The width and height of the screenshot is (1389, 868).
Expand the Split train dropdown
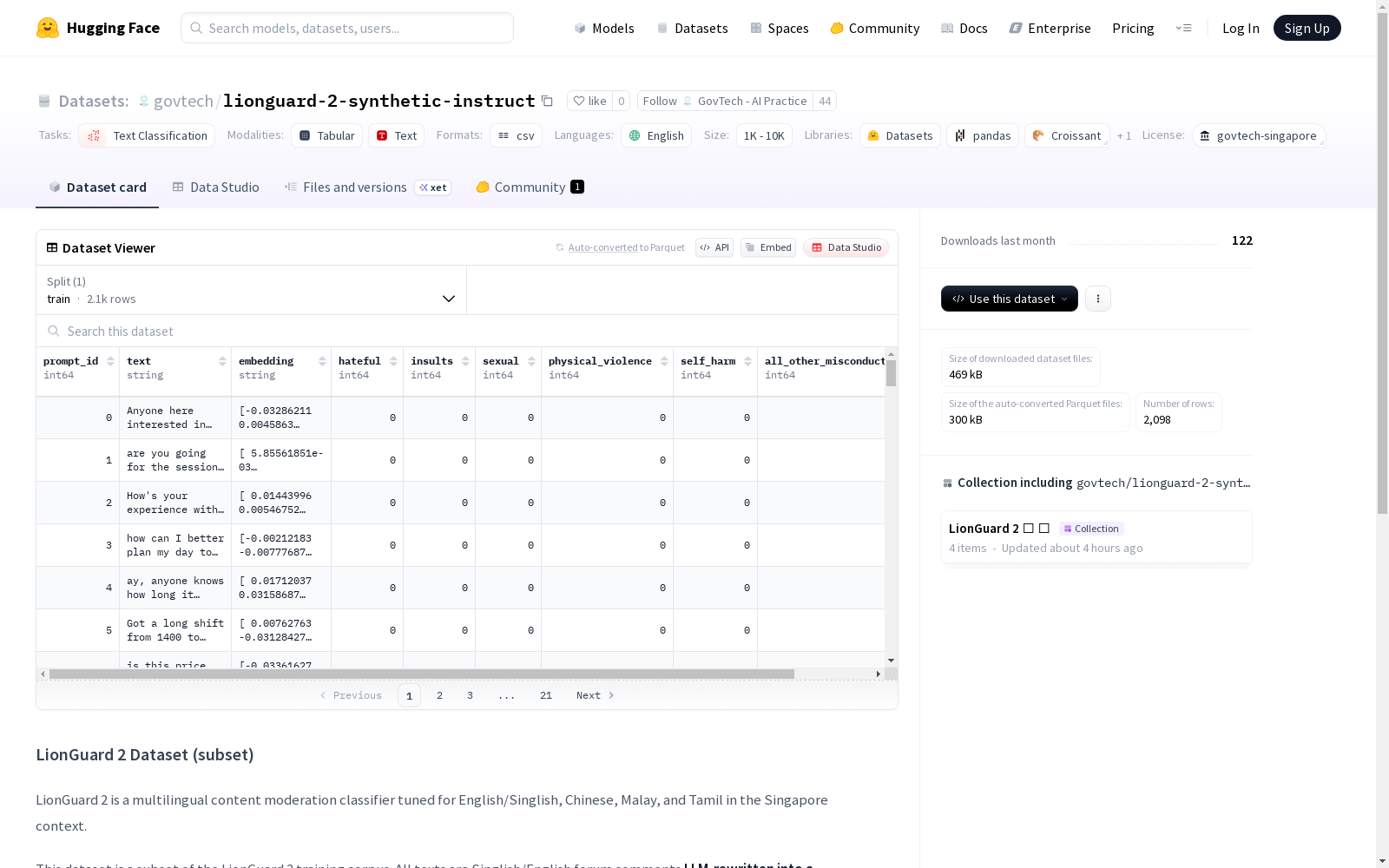coord(252,290)
